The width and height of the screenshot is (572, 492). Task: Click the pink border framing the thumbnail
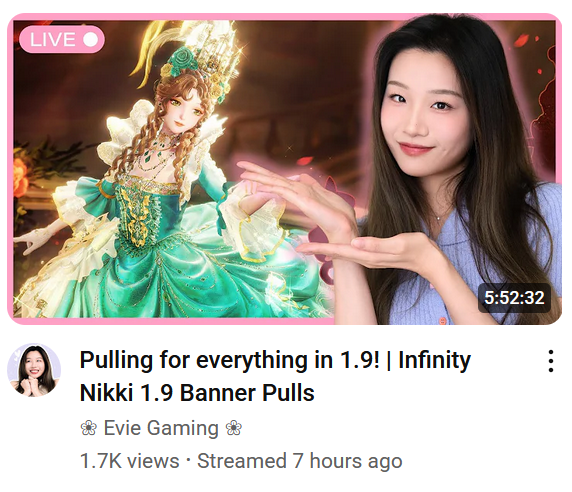tap(285, 17)
